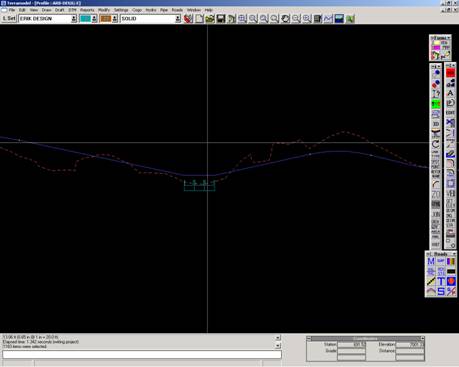Image resolution: width=459 pixels, height=367 pixels.
Task: Select the blue T icon in Roads panel
Action: point(441,281)
